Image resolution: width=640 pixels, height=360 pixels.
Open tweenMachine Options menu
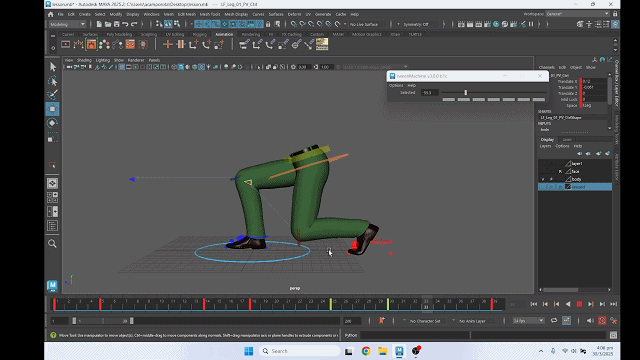pyautogui.click(x=396, y=85)
